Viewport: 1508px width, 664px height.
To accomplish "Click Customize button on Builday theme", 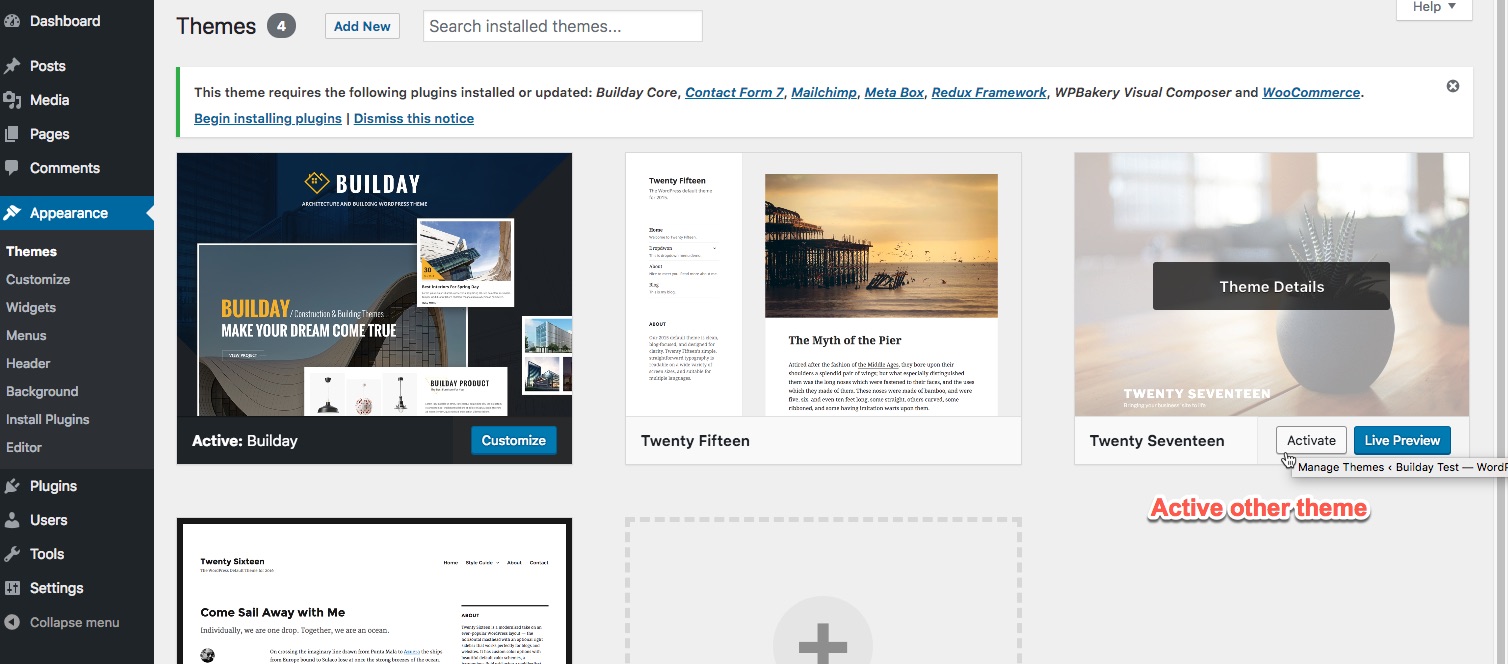I will tap(514, 440).
